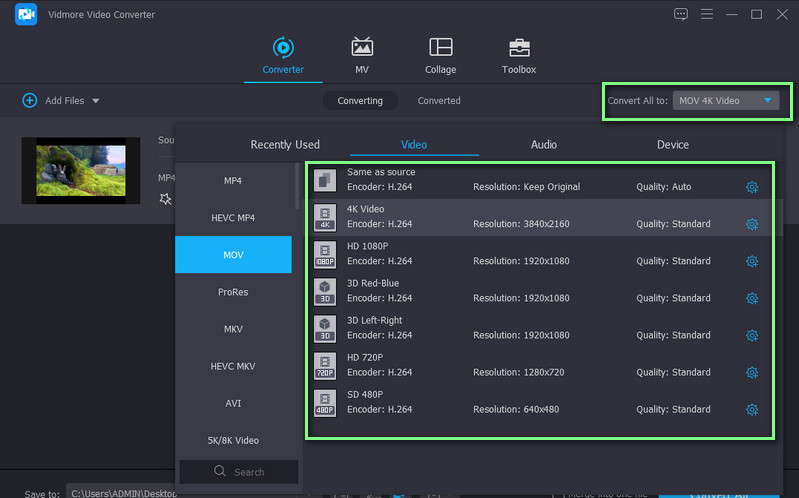Choose MOV format
Screen dimensions: 799x498
pyautogui.click(x=233, y=254)
